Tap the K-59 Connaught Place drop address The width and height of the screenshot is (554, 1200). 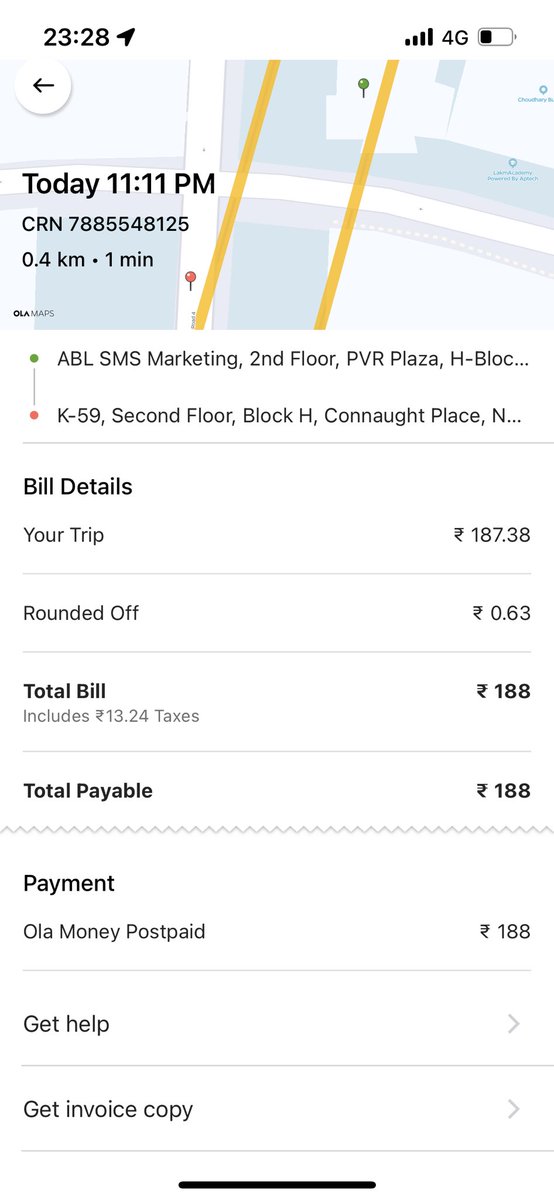click(x=289, y=415)
